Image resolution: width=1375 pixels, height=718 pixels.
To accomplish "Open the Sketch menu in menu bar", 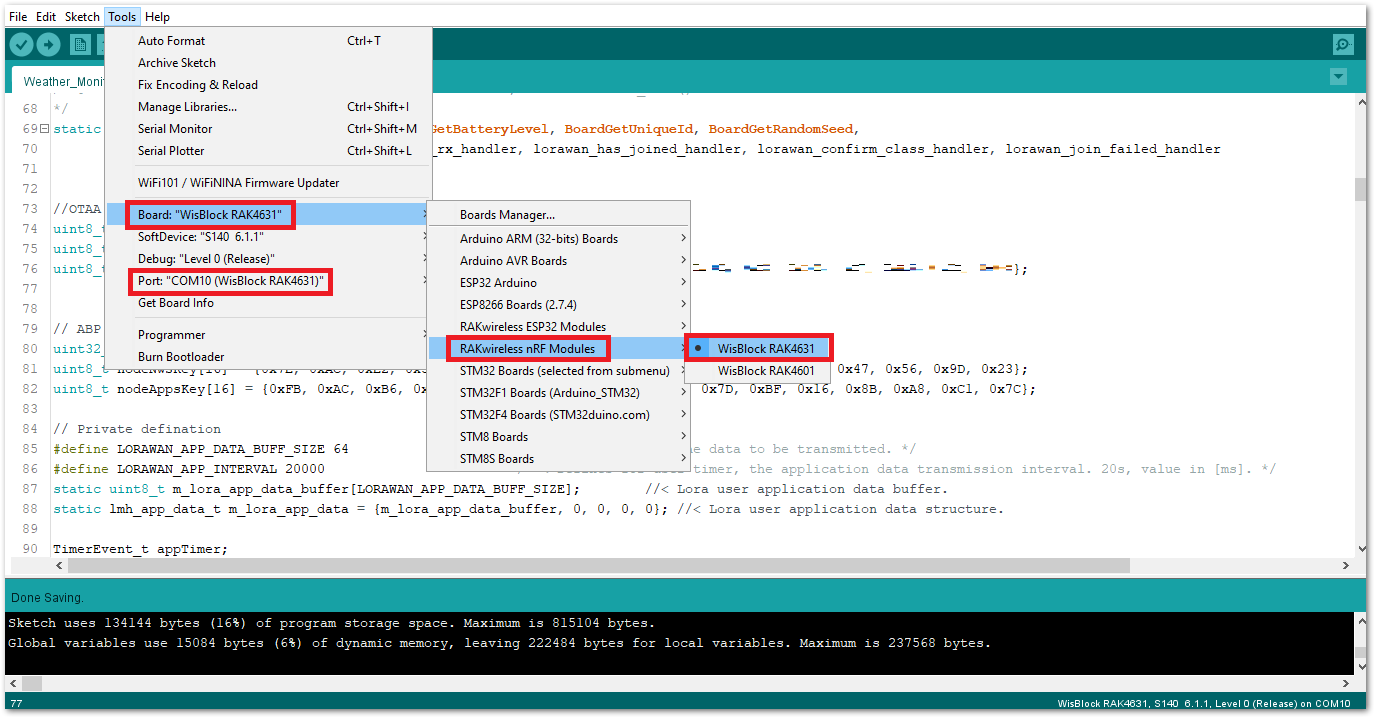I will [82, 17].
